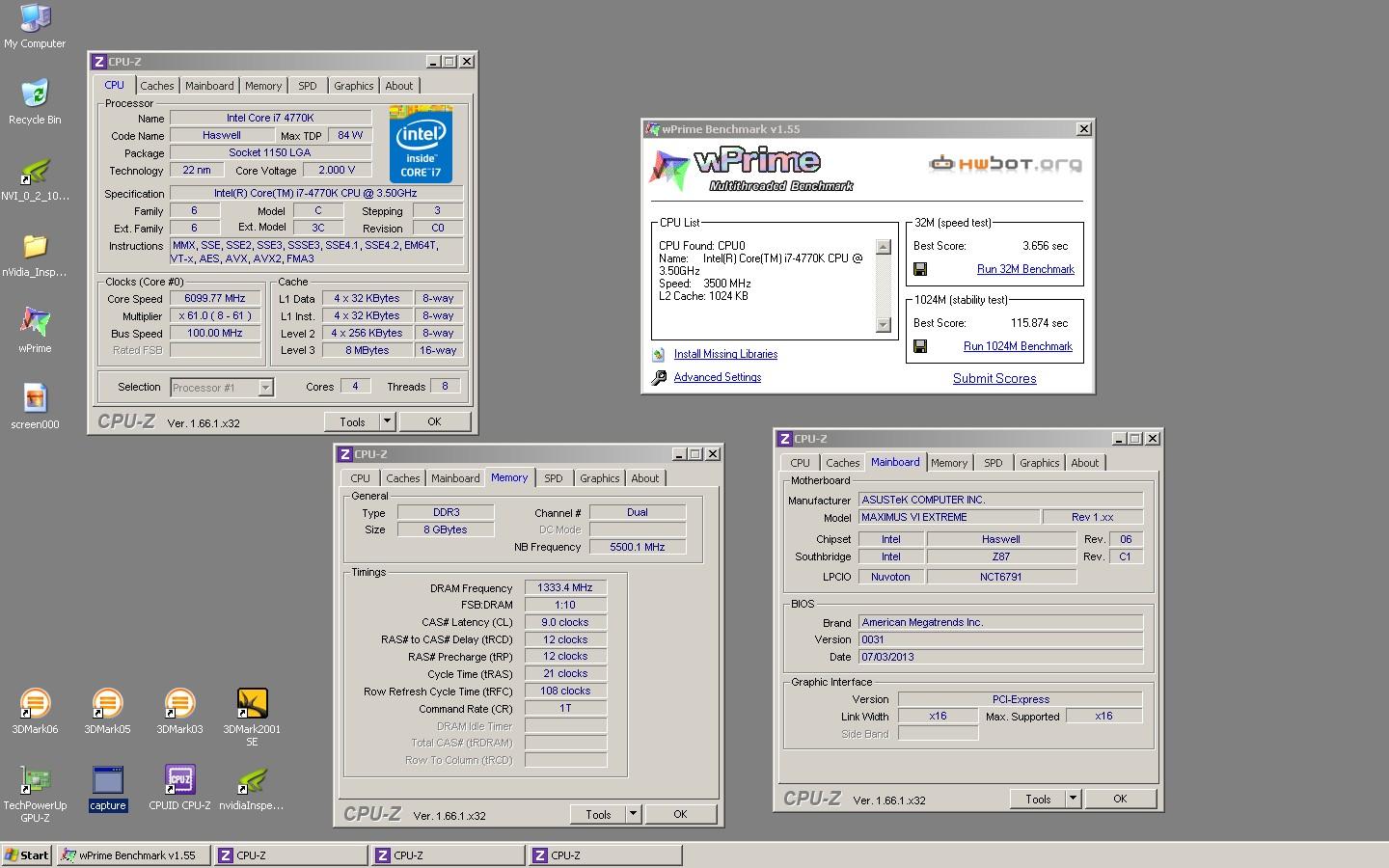Open the Processor #1 selection dropdown
The height and width of the screenshot is (868, 1389).
tap(265, 387)
